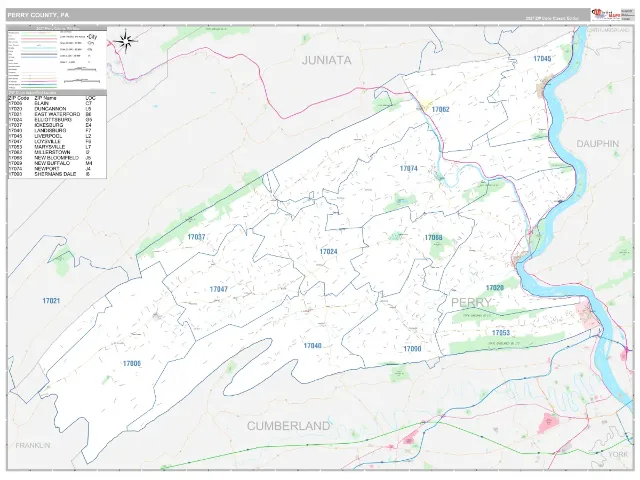Click the publisher logo in the header
Image resolution: width=640 pixels, height=480 pixels.
pyautogui.click(x=606, y=15)
